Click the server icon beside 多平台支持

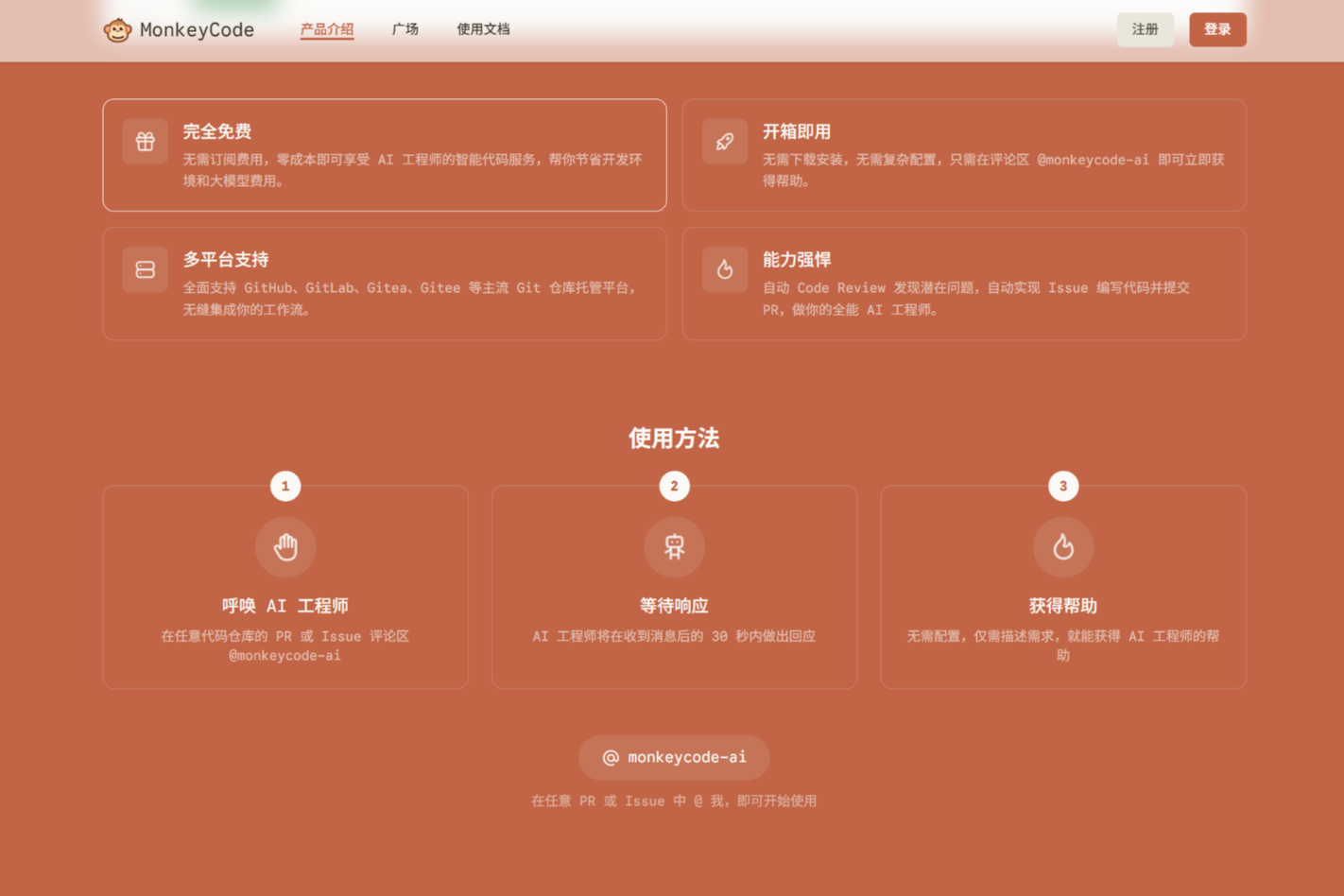tap(145, 269)
